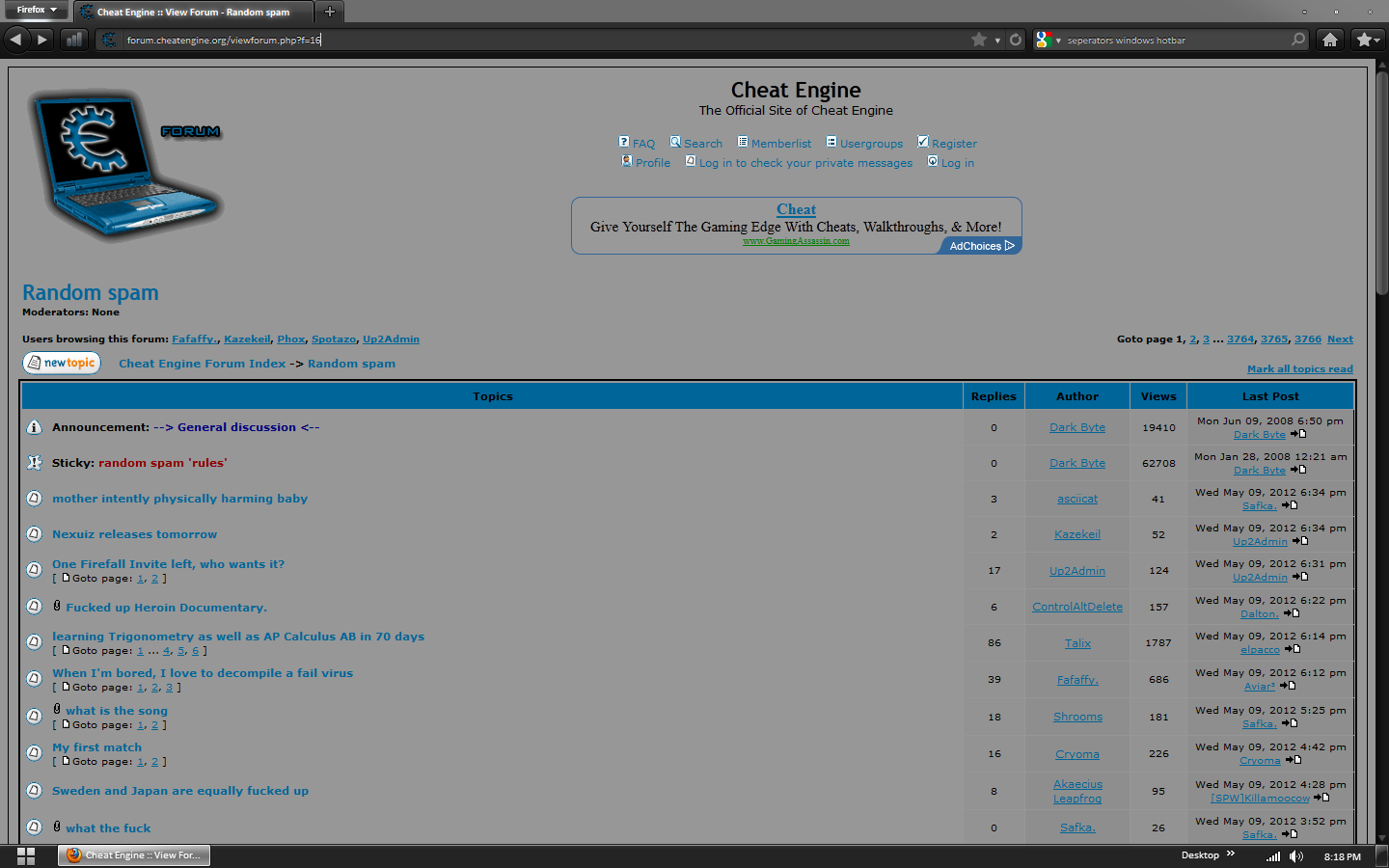Image resolution: width=1389 pixels, height=868 pixels.
Task: Expand the Desktop toolbar chevron in taskbar
Action: [x=1231, y=854]
